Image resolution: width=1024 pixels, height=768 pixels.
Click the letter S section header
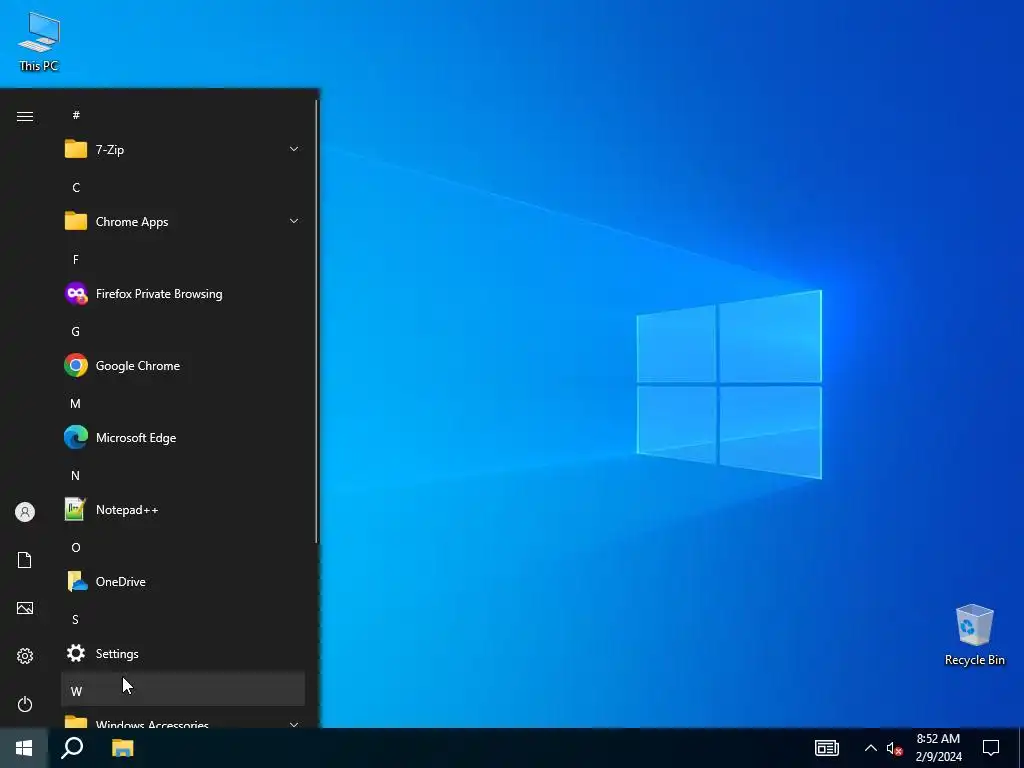(183, 619)
